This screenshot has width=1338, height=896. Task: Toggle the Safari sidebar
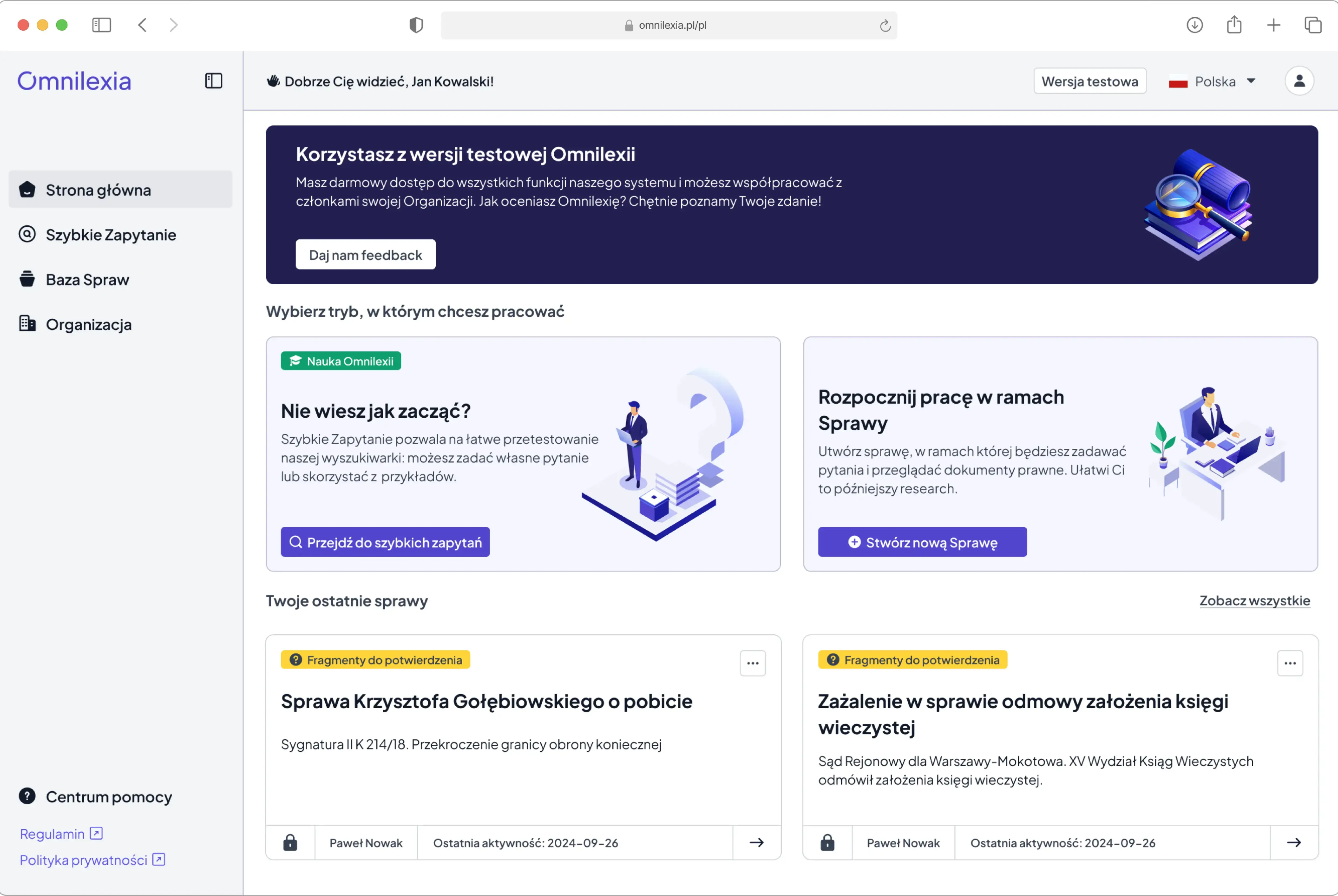coord(102,25)
